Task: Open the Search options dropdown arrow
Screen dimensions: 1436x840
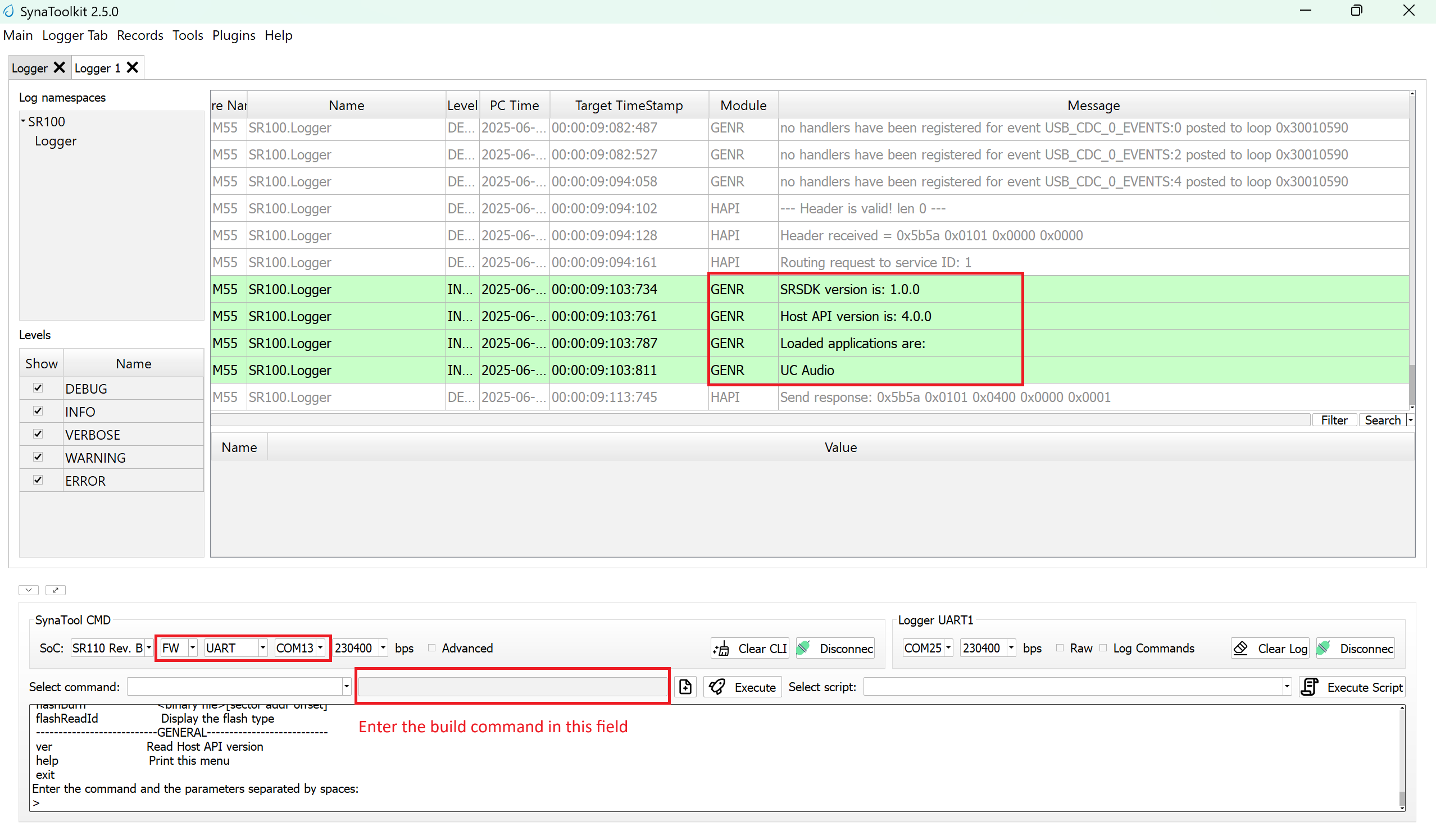Action: 1410,421
